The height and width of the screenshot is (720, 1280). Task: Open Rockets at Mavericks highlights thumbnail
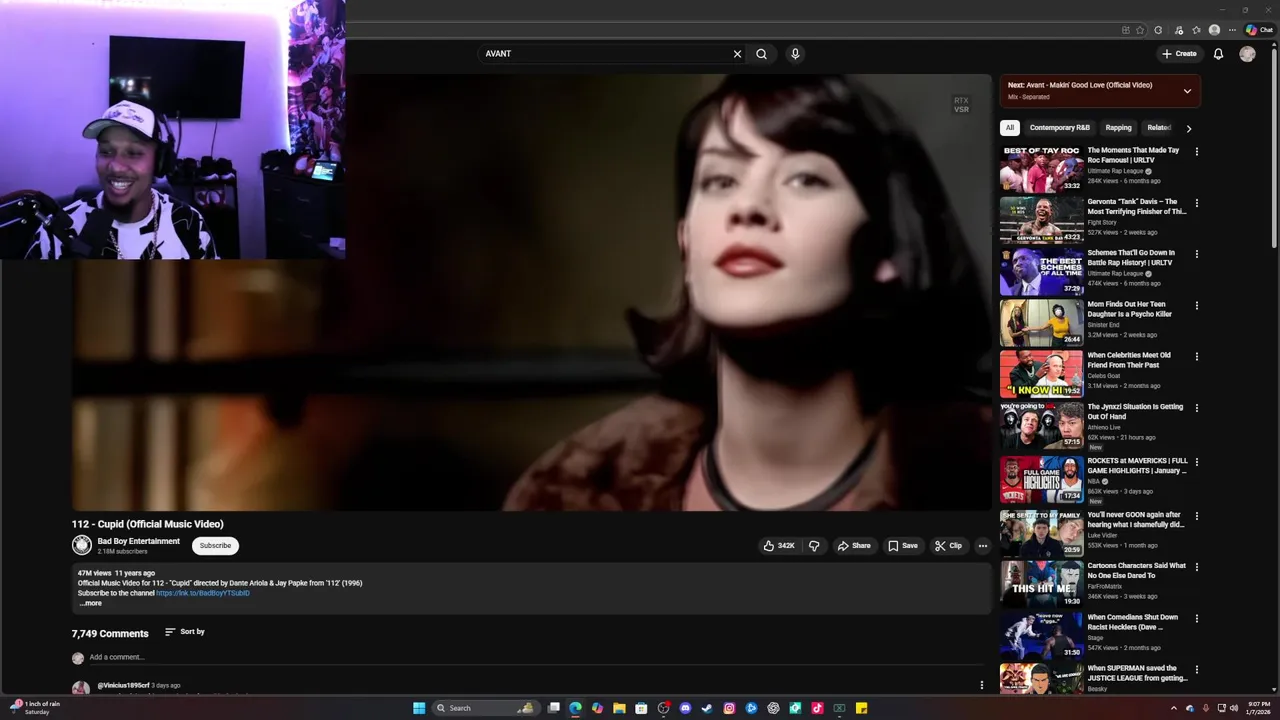pyautogui.click(x=1041, y=480)
